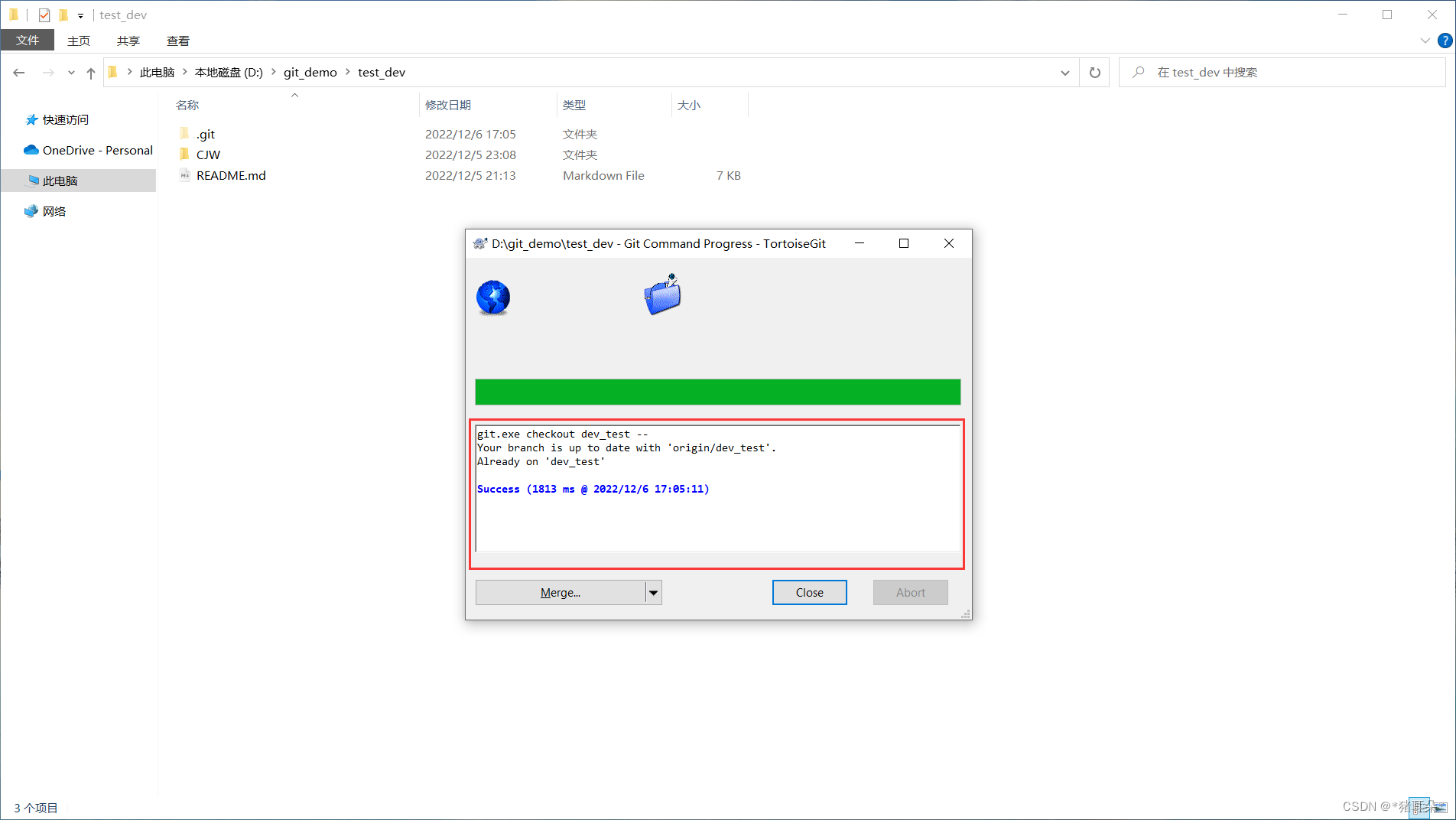1456x820 pixels.
Task: Open the address bar history dropdown
Action: [x=1064, y=72]
